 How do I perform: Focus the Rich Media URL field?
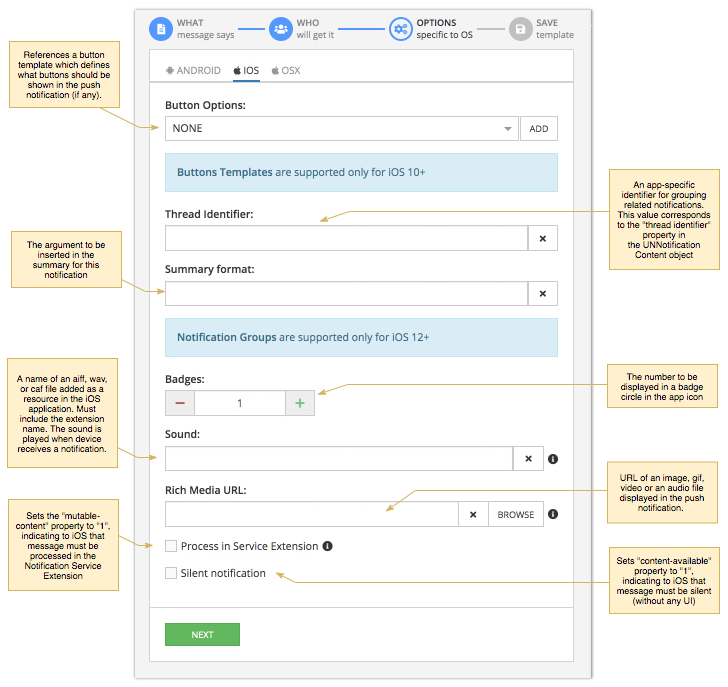pyautogui.click(x=312, y=514)
